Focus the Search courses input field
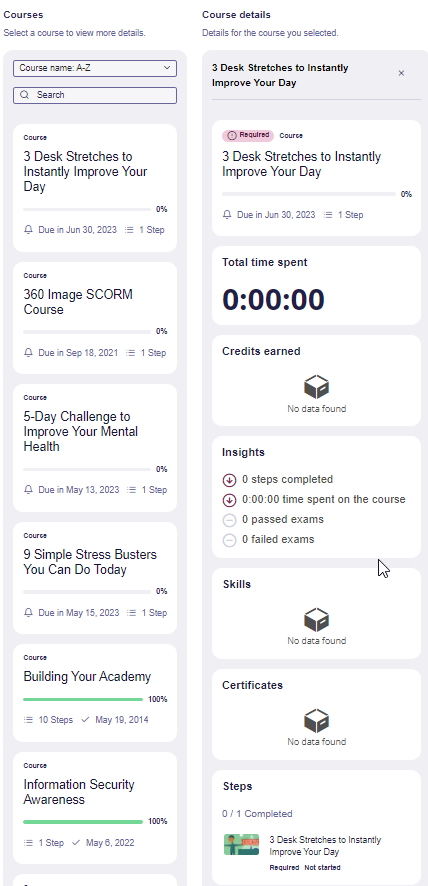428x886 pixels. pos(95,95)
